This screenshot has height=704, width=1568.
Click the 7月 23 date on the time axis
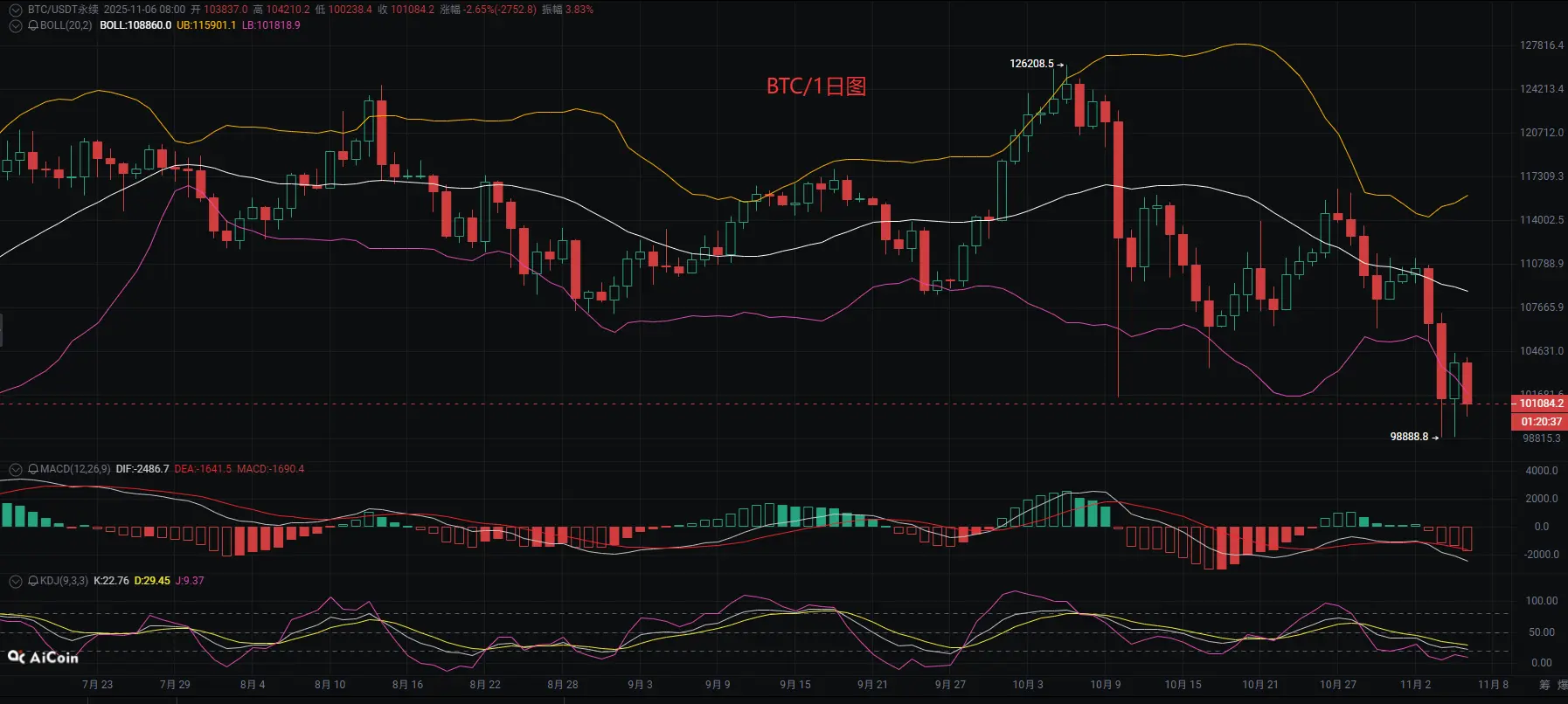click(98, 685)
